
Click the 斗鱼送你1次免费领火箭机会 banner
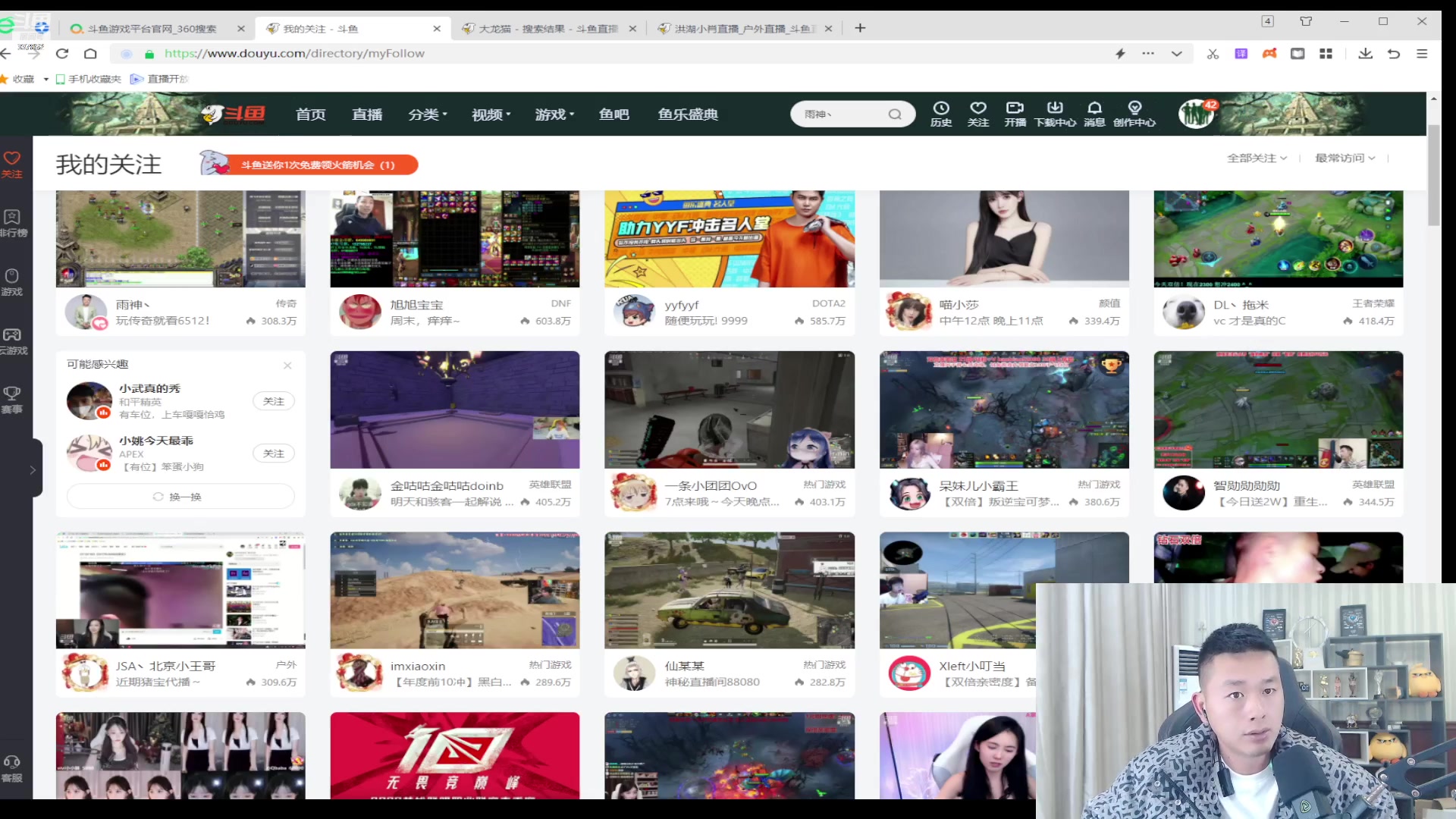pyautogui.click(x=309, y=165)
